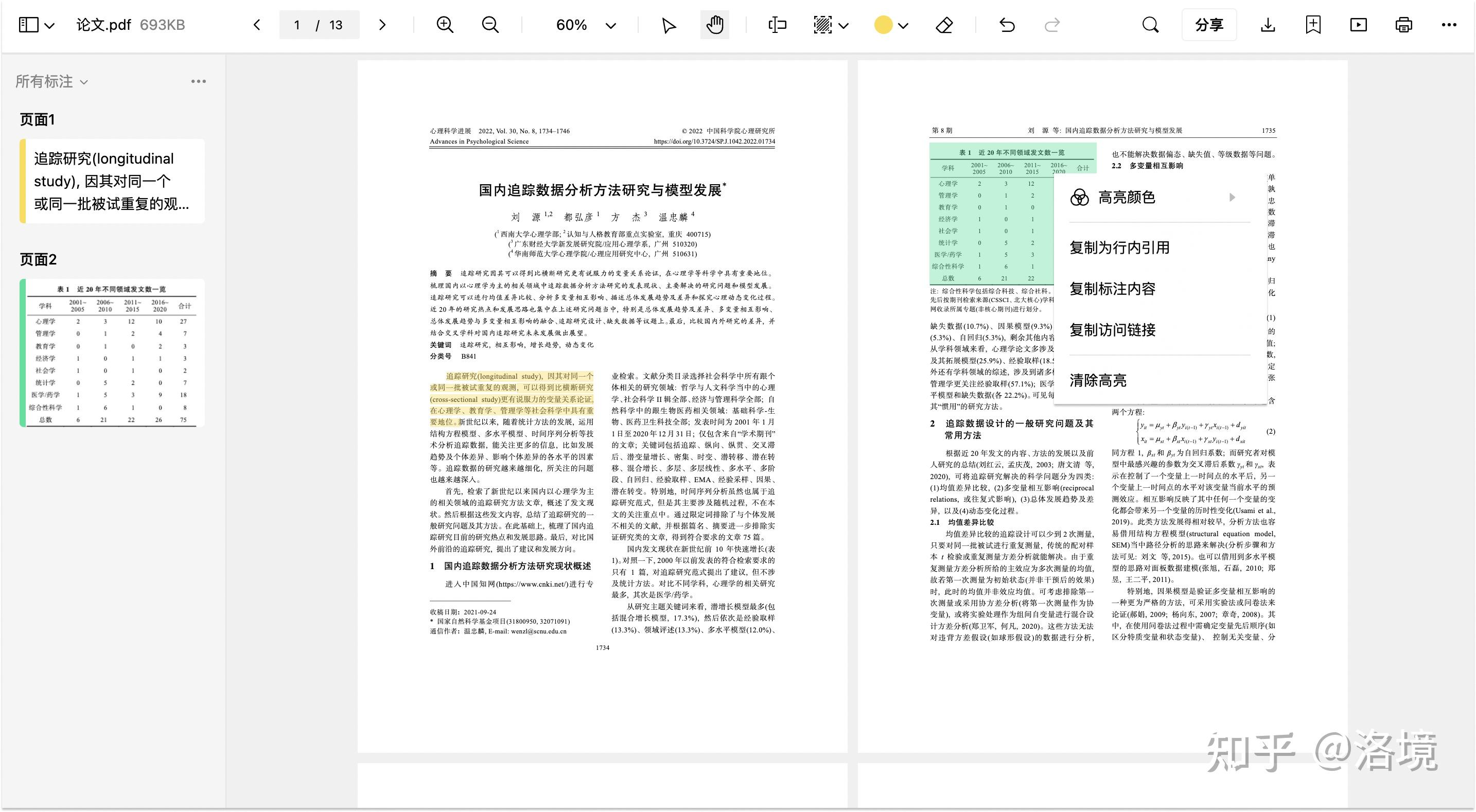Click the 页面2 section heading
Image resolution: width=1476 pixels, height=812 pixels.
[39, 259]
